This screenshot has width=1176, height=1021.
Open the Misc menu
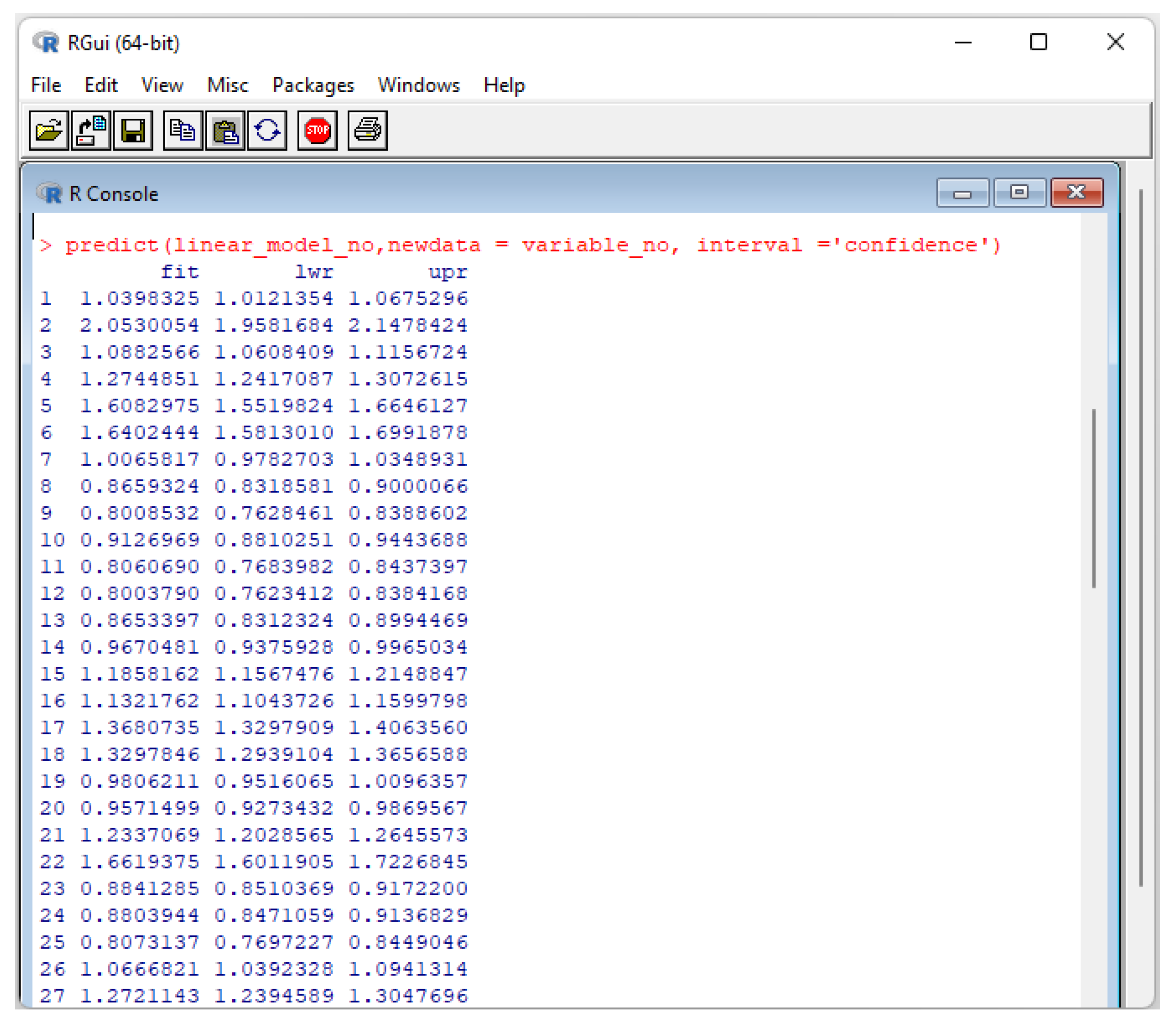[228, 85]
